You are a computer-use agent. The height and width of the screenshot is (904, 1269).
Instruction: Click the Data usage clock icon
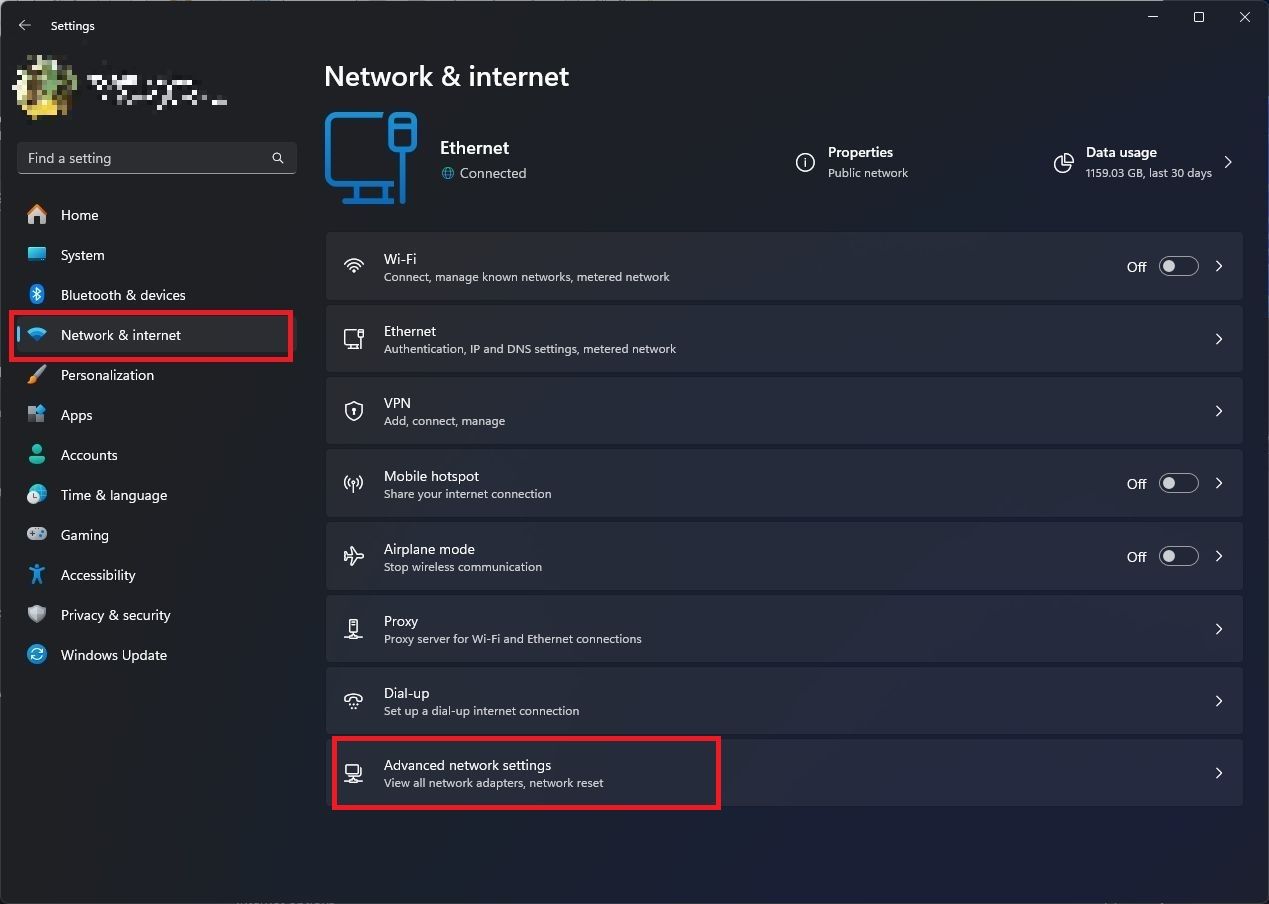1063,163
